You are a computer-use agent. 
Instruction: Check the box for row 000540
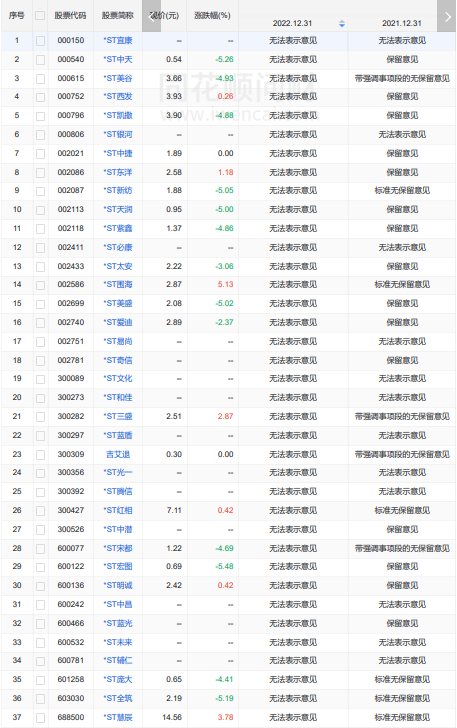[x=40, y=60]
